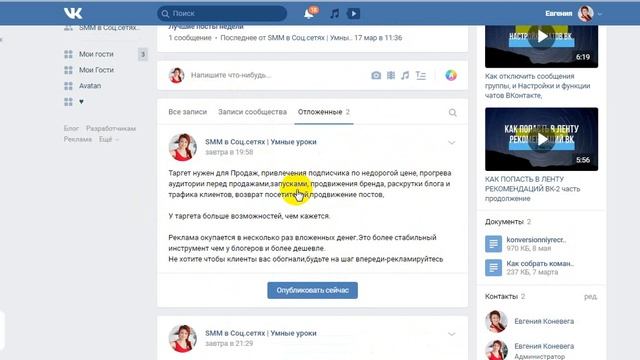
Task: Open the profile dropdown arrow next to Евгения
Action: point(600,14)
